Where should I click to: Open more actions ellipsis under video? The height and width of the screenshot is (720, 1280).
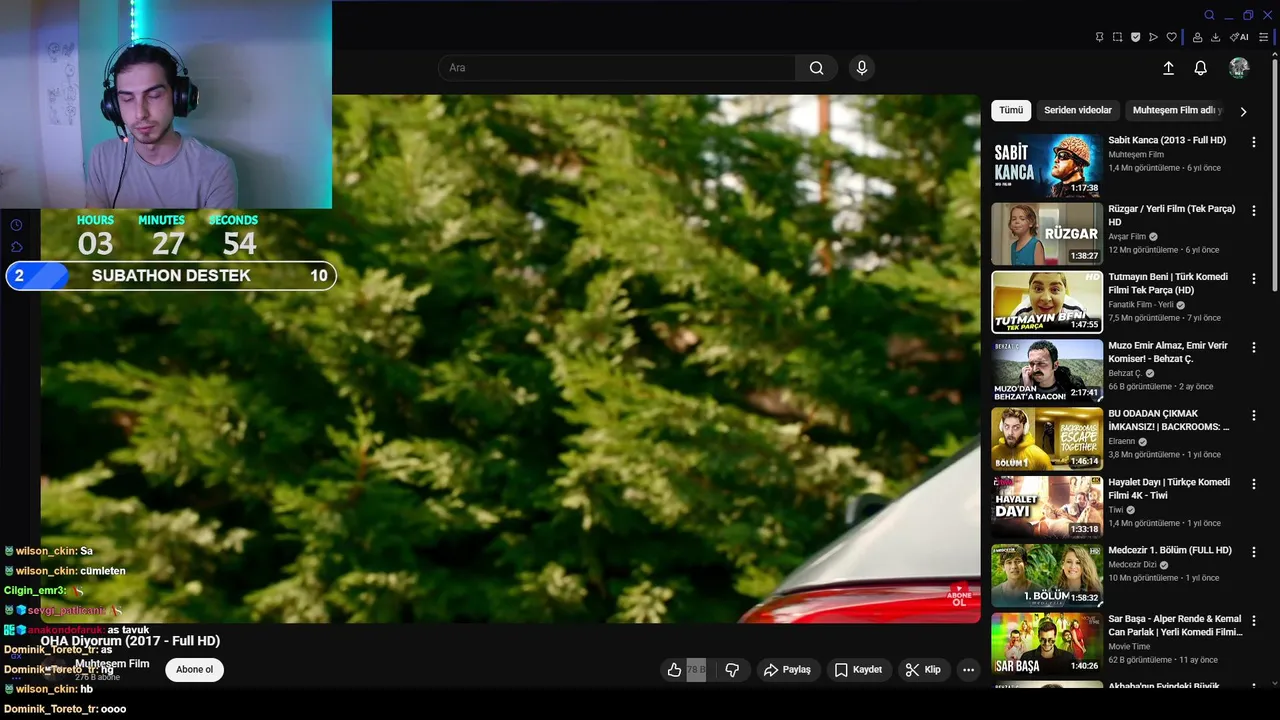point(968,670)
